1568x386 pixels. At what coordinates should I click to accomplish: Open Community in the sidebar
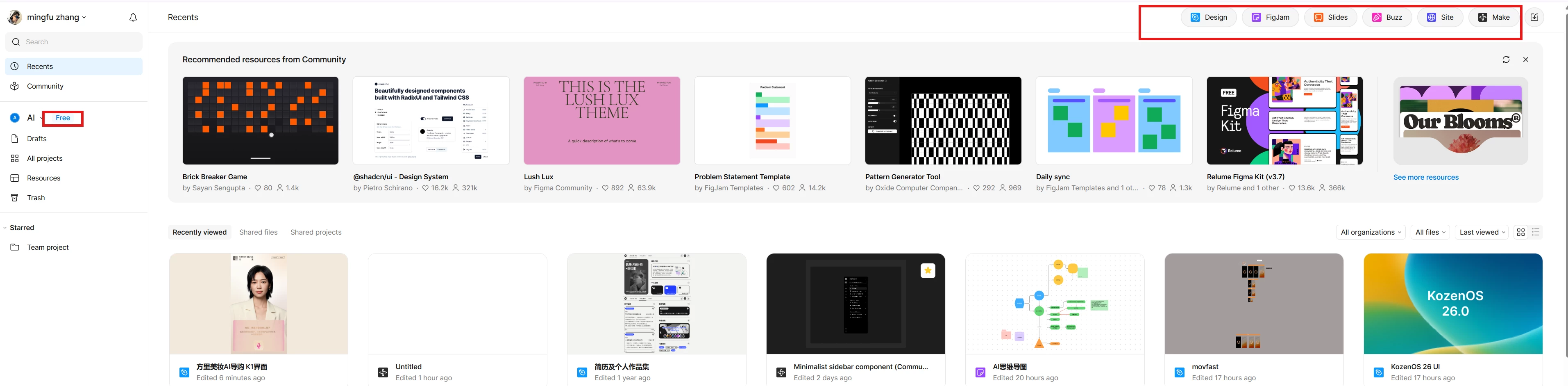coord(74,86)
